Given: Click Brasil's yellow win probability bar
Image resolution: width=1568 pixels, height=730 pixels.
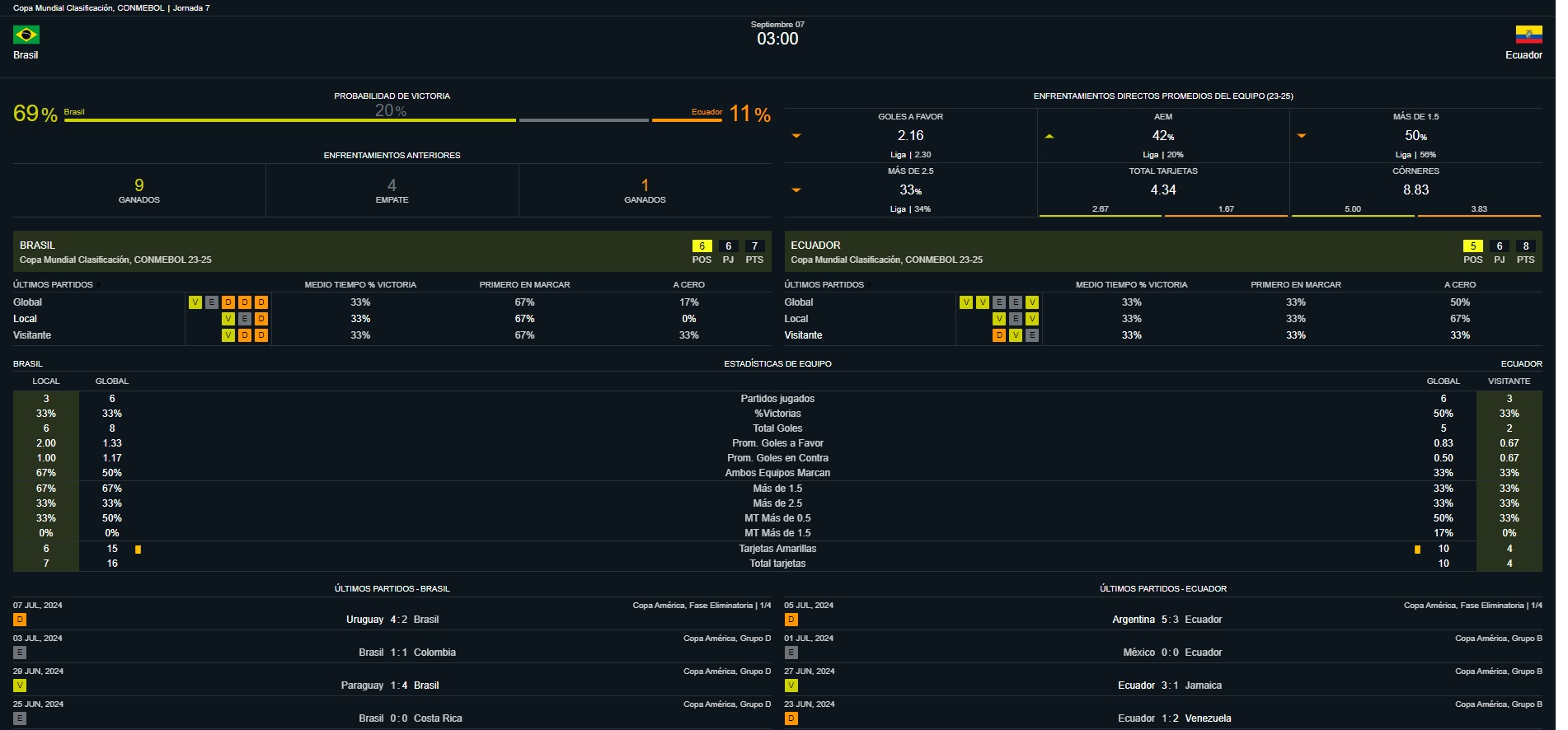Looking at the screenshot, I should pos(290,120).
